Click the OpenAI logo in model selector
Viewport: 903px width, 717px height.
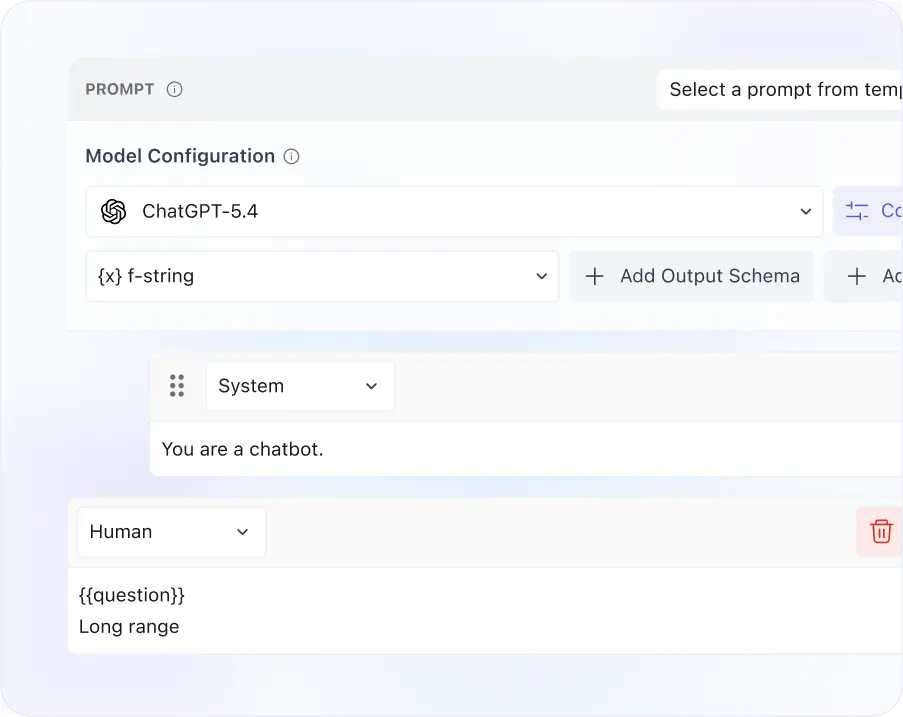pos(113,211)
